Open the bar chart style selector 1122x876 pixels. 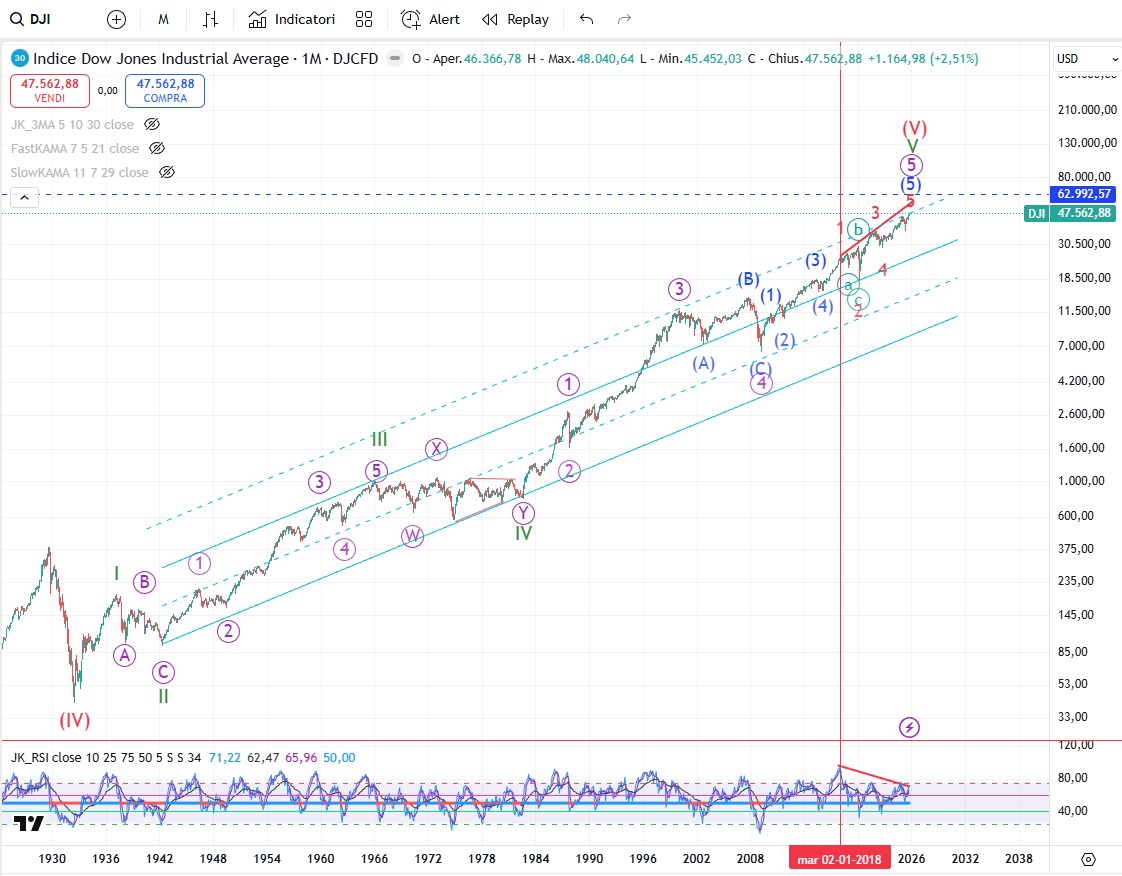point(210,19)
